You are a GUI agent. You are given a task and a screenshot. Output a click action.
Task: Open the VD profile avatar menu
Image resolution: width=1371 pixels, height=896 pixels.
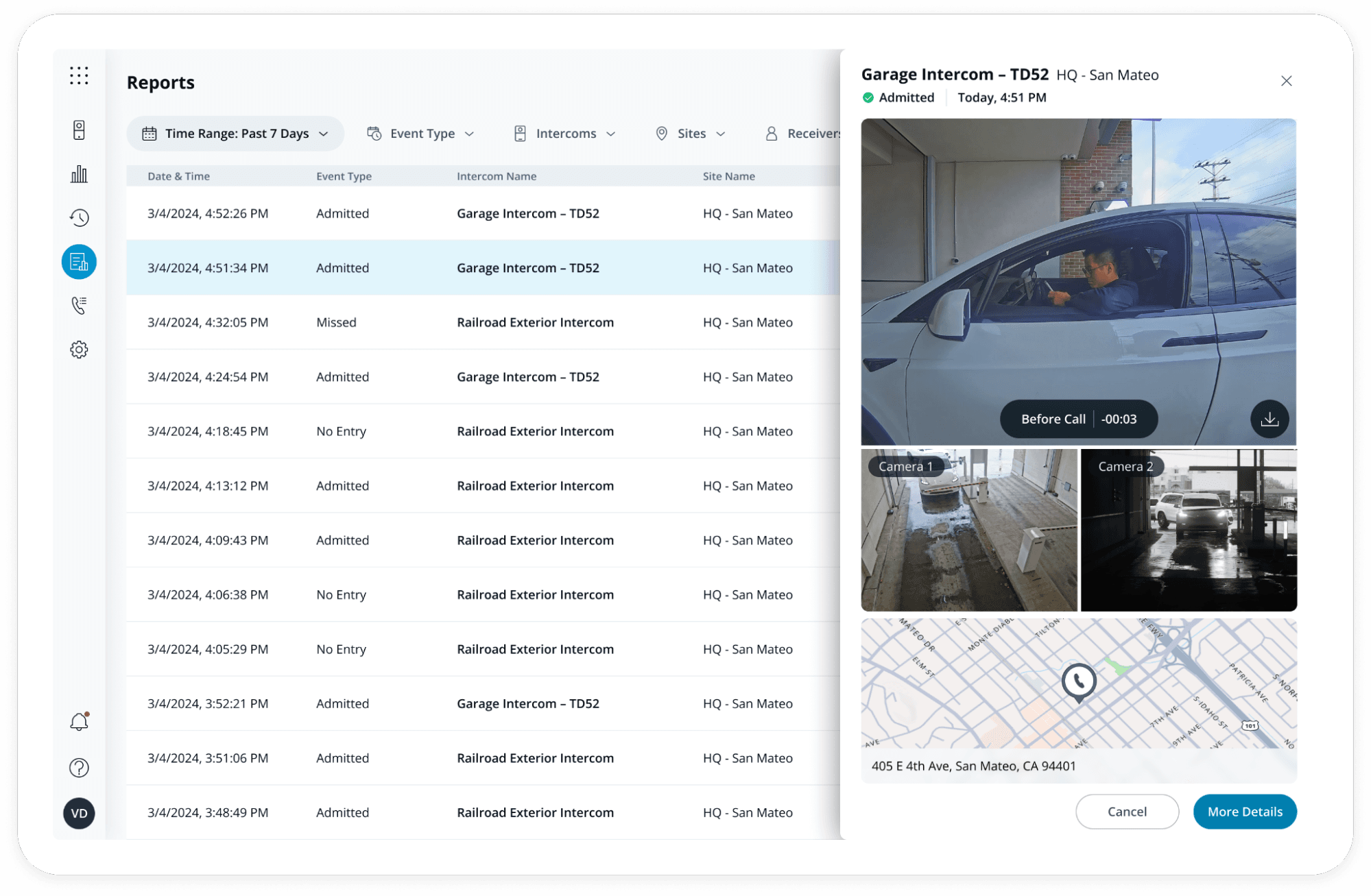click(79, 814)
